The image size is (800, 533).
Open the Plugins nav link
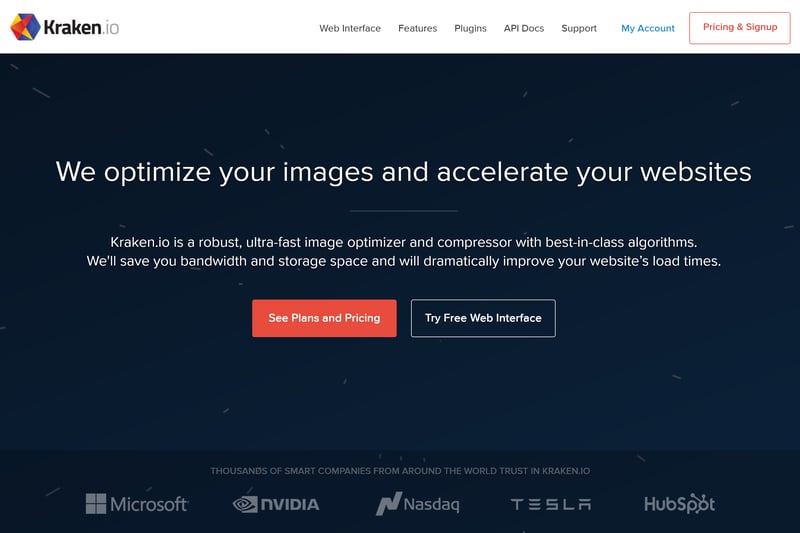[x=470, y=28]
